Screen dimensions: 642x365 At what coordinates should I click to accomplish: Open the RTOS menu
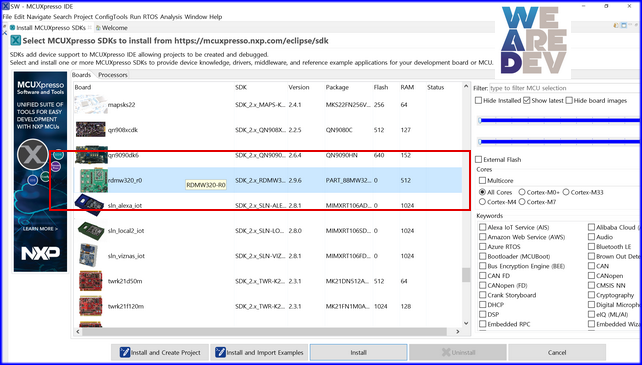tap(150, 17)
